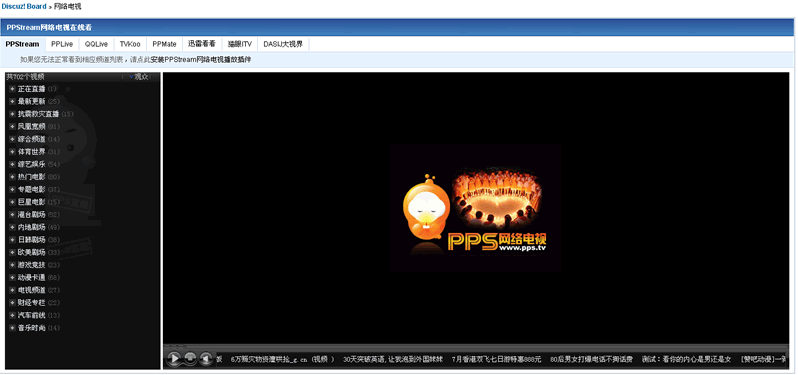The image size is (798, 375).
Task: Expand the 热门电影 category
Action: click(12, 177)
